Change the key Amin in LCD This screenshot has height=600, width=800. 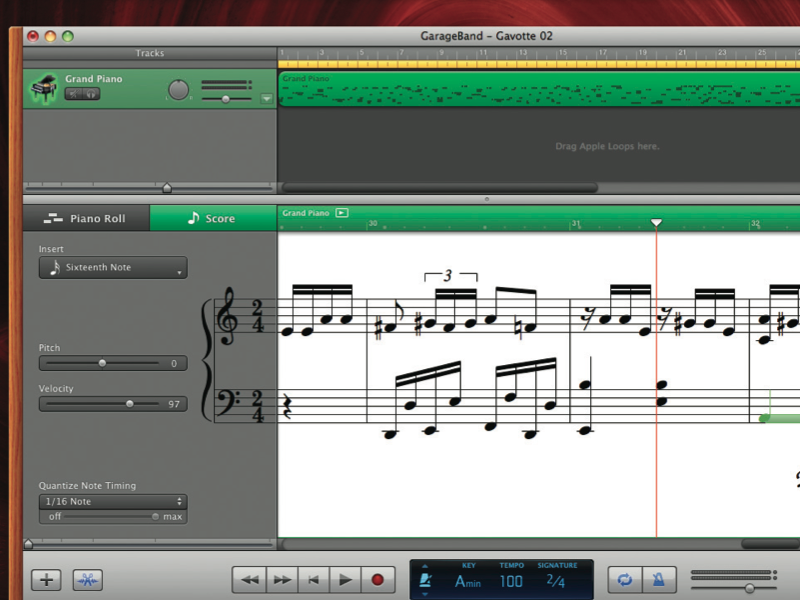[x=467, y=581]
